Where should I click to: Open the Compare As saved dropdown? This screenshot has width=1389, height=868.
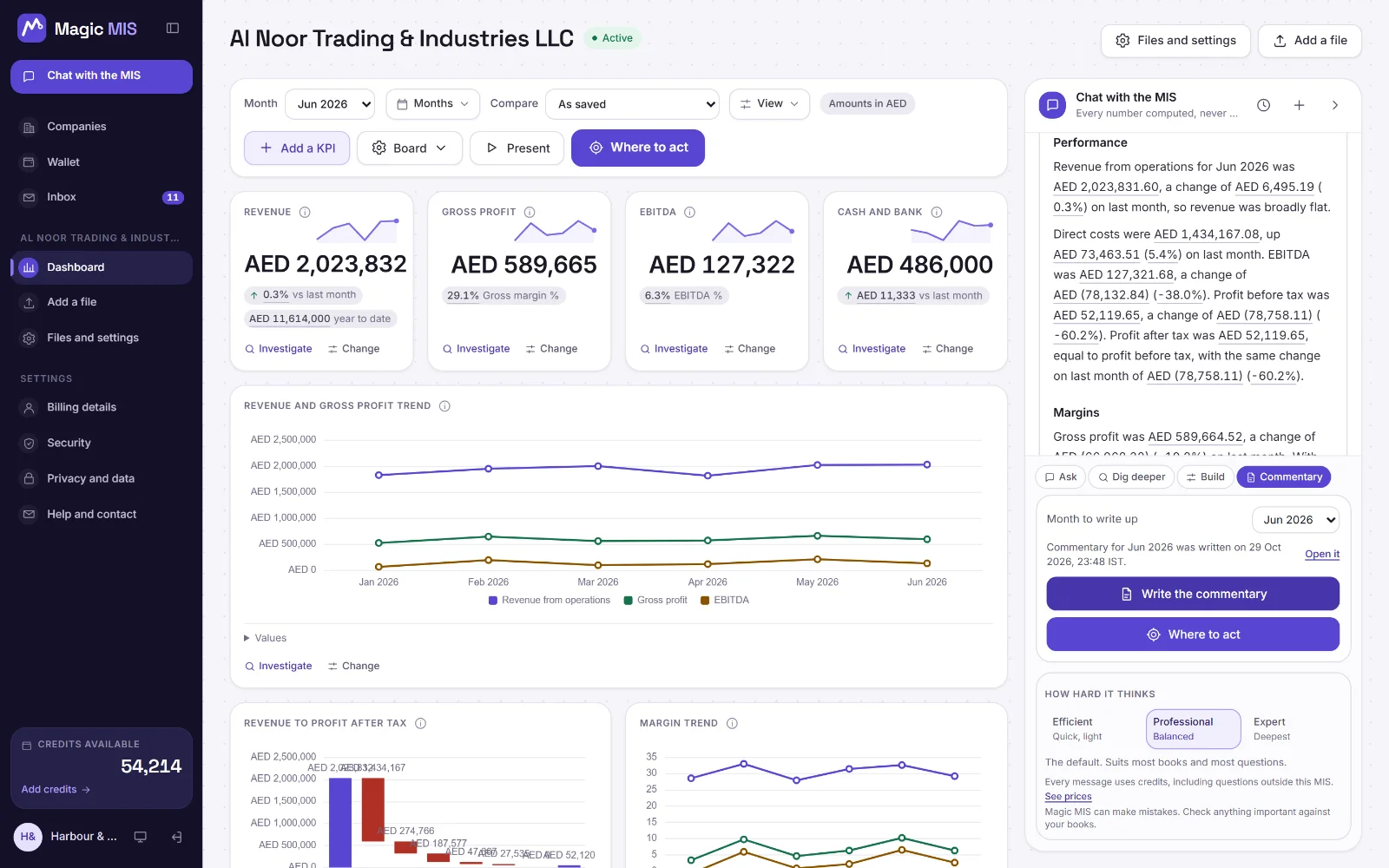pos(633,104)
